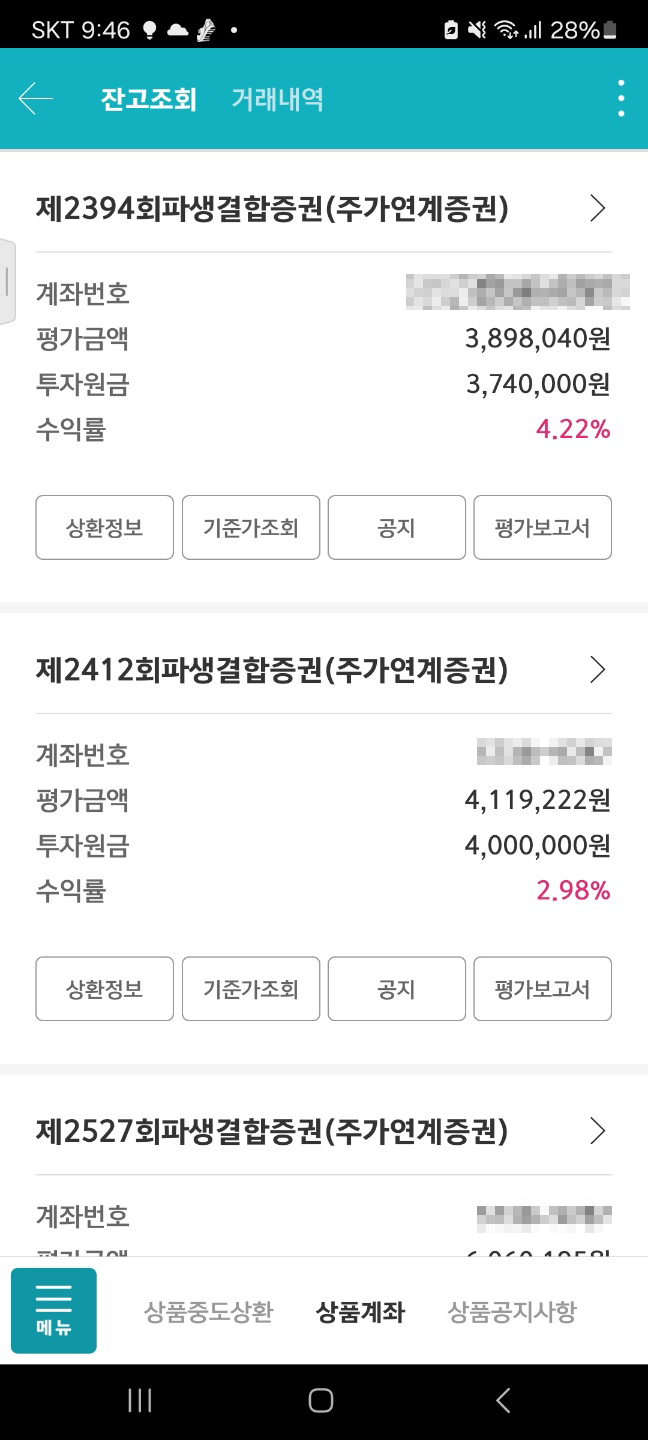
Task: Select the 잔고조회 tab
Action: point(148,99)
